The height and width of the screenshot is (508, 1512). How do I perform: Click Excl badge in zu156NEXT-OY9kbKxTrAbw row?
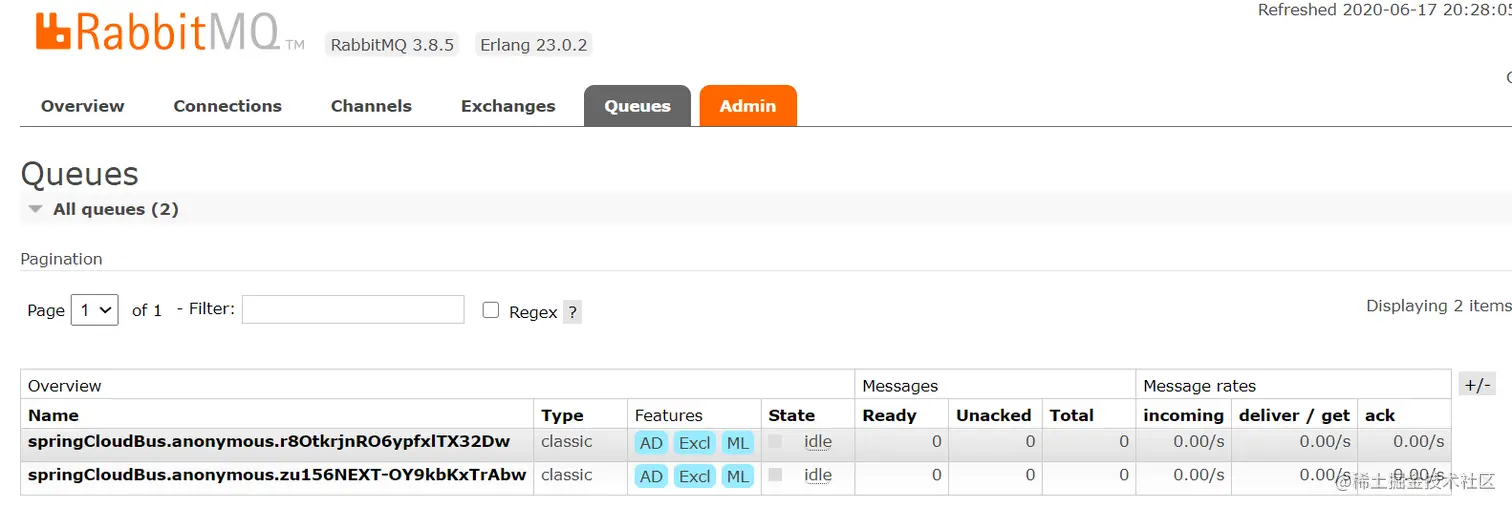pos(694,477)
